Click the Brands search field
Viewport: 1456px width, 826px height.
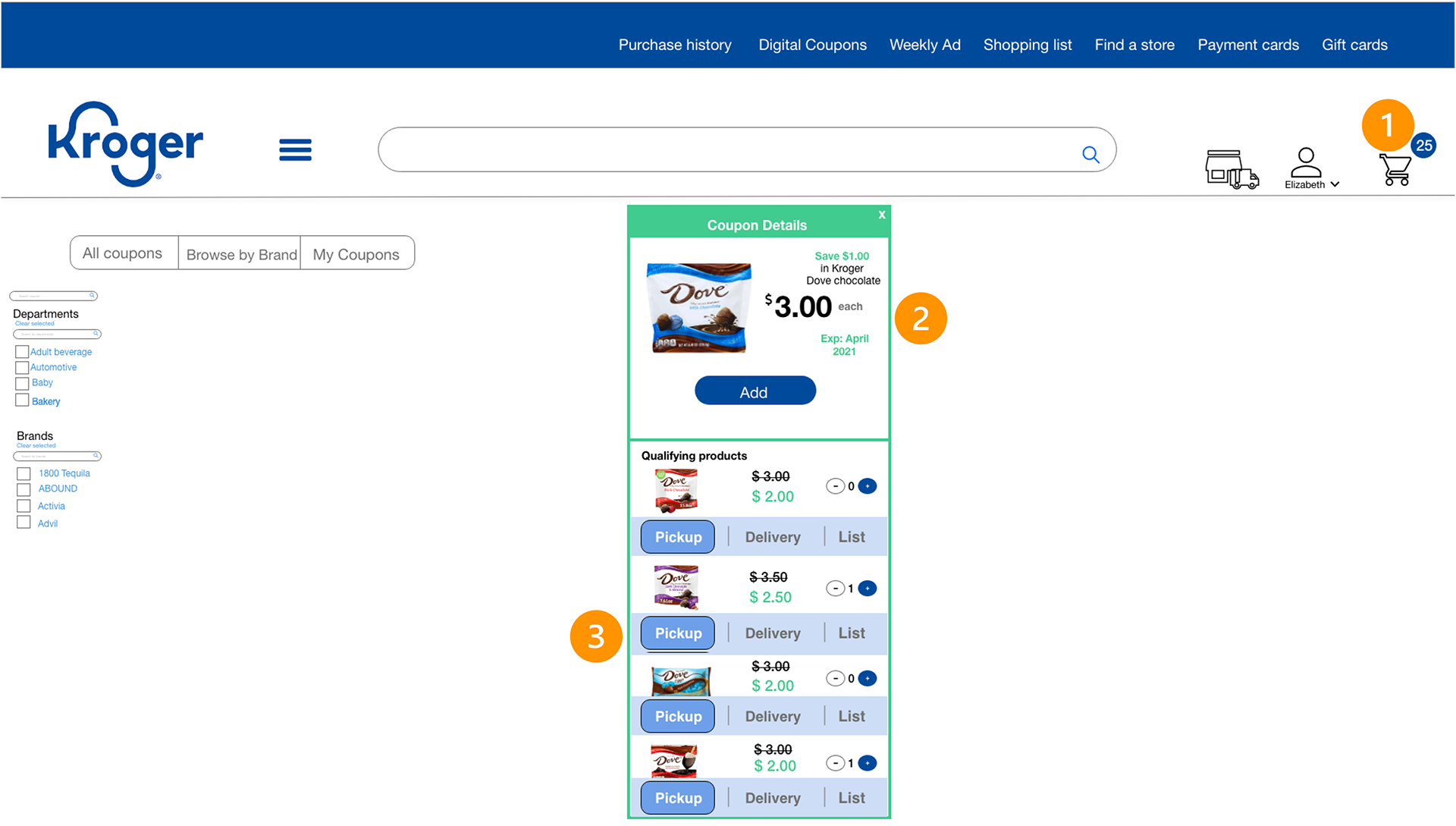pos(57,456)
